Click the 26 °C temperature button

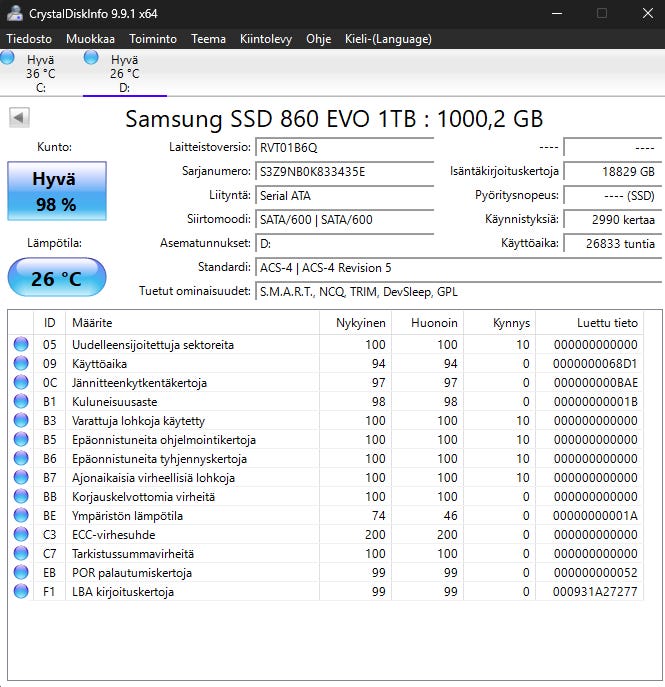click(57, 277)
